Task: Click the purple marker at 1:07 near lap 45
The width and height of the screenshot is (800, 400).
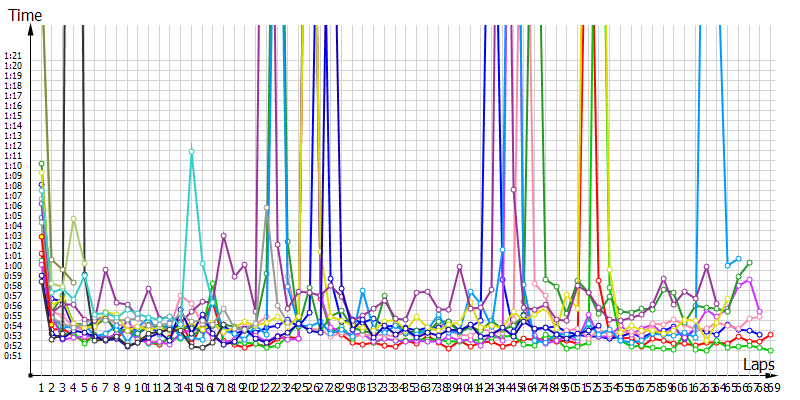Action: [x=514, y=188]
